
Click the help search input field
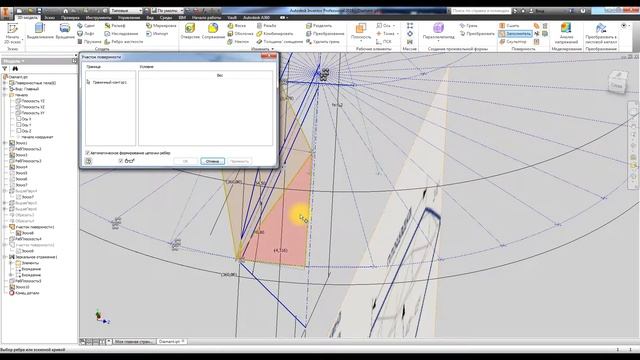(480, 11)
